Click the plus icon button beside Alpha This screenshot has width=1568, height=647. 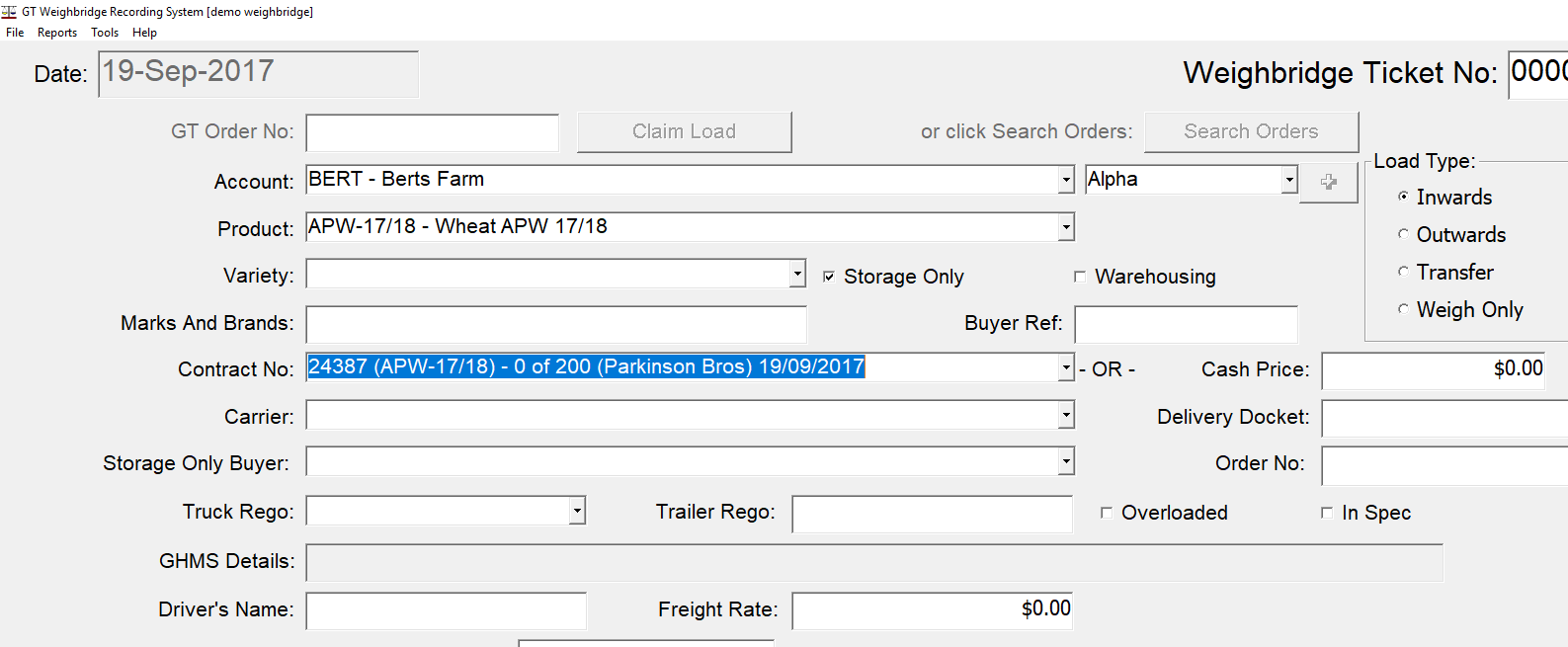click(1328, 182)
